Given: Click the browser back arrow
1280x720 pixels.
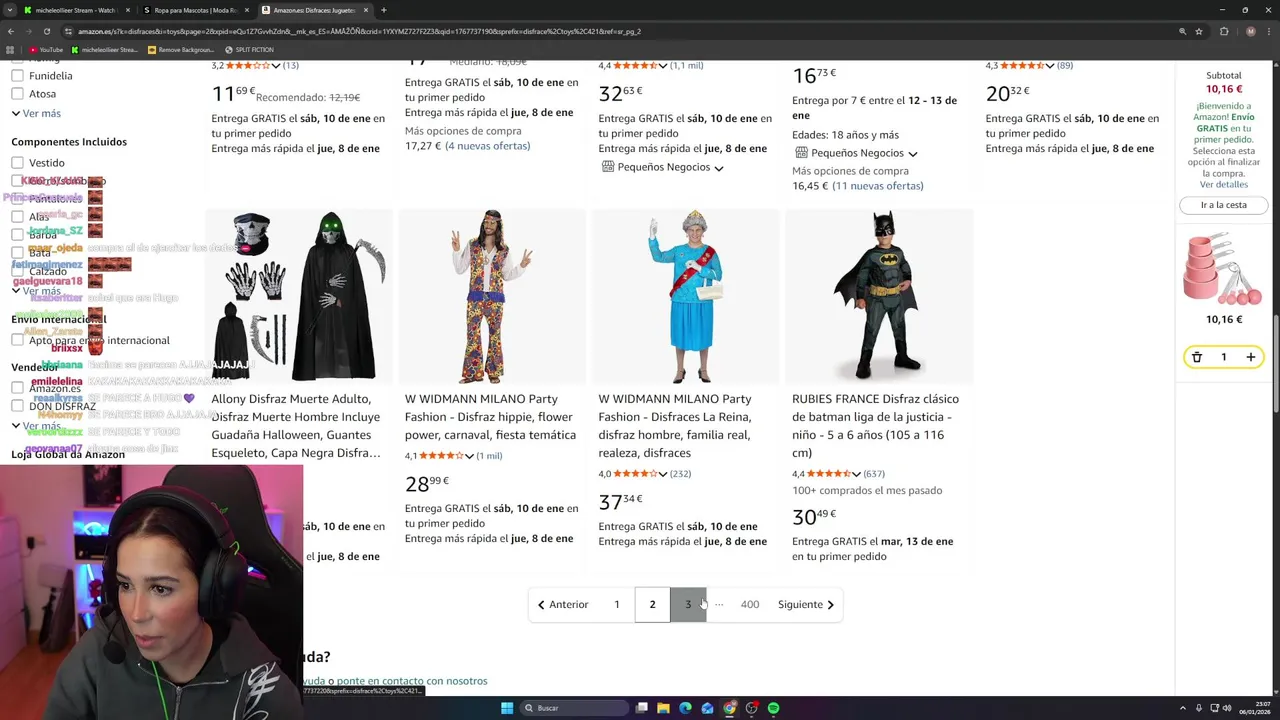Looking at the screenshot, I should tap(11, 31).
